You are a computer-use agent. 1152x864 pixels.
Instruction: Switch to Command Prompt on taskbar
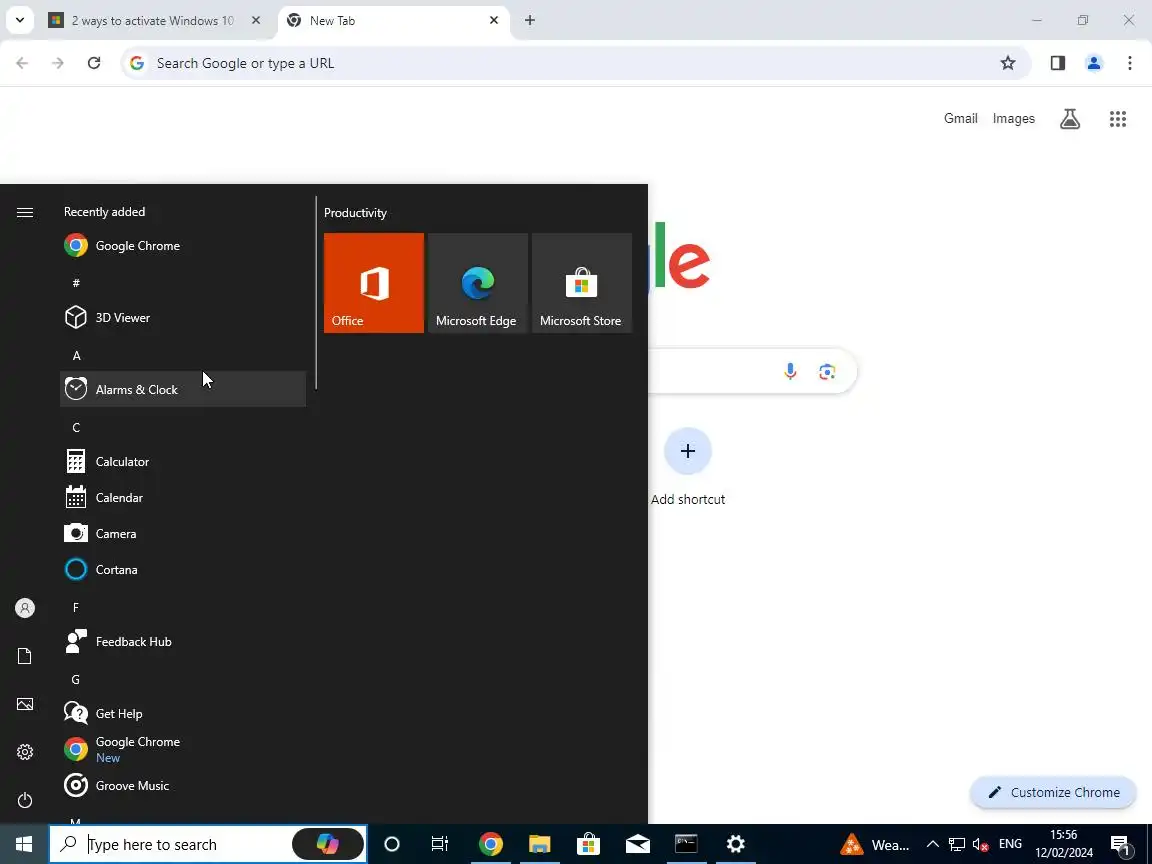point(686,844)
